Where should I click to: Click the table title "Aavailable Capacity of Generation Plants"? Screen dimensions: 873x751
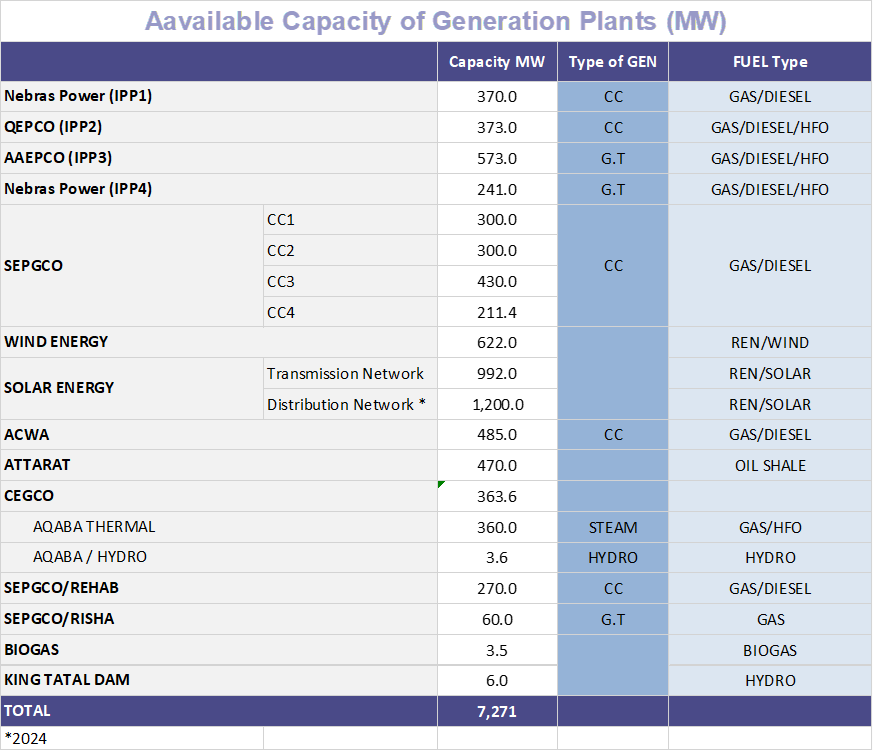(x=436, y=20)
